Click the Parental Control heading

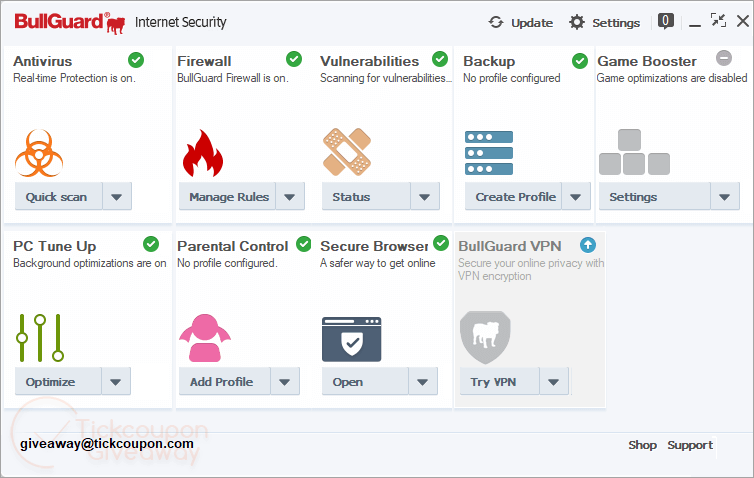click(x=232, y=246)
